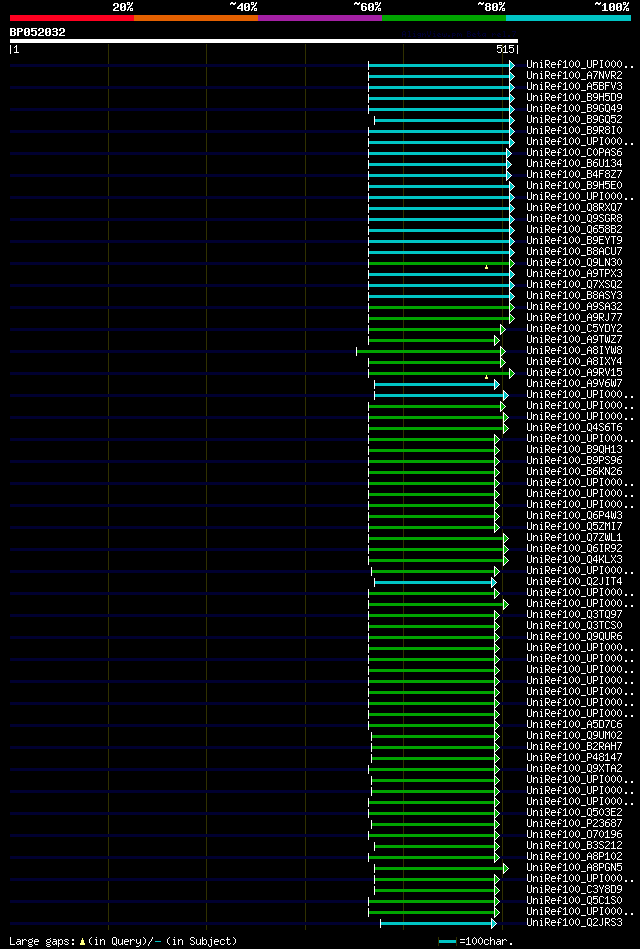Image resolution: width=640 pixels, height=949 pixels.
Task: Pick the UniRef100_Q2JIT4 row label
Action: click(x=574, y=582)
